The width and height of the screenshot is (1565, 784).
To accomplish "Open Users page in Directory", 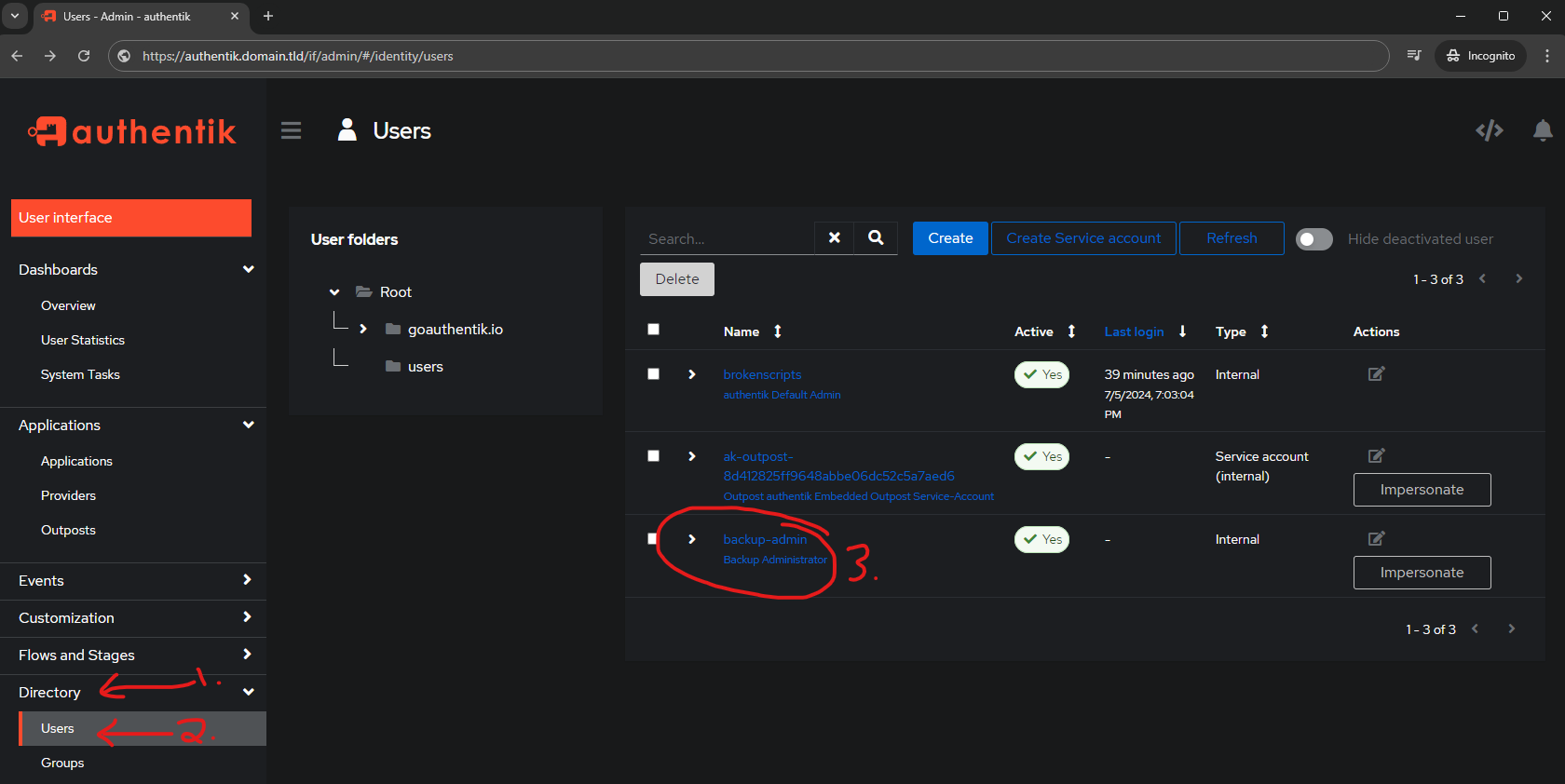I will click(143, 728).
